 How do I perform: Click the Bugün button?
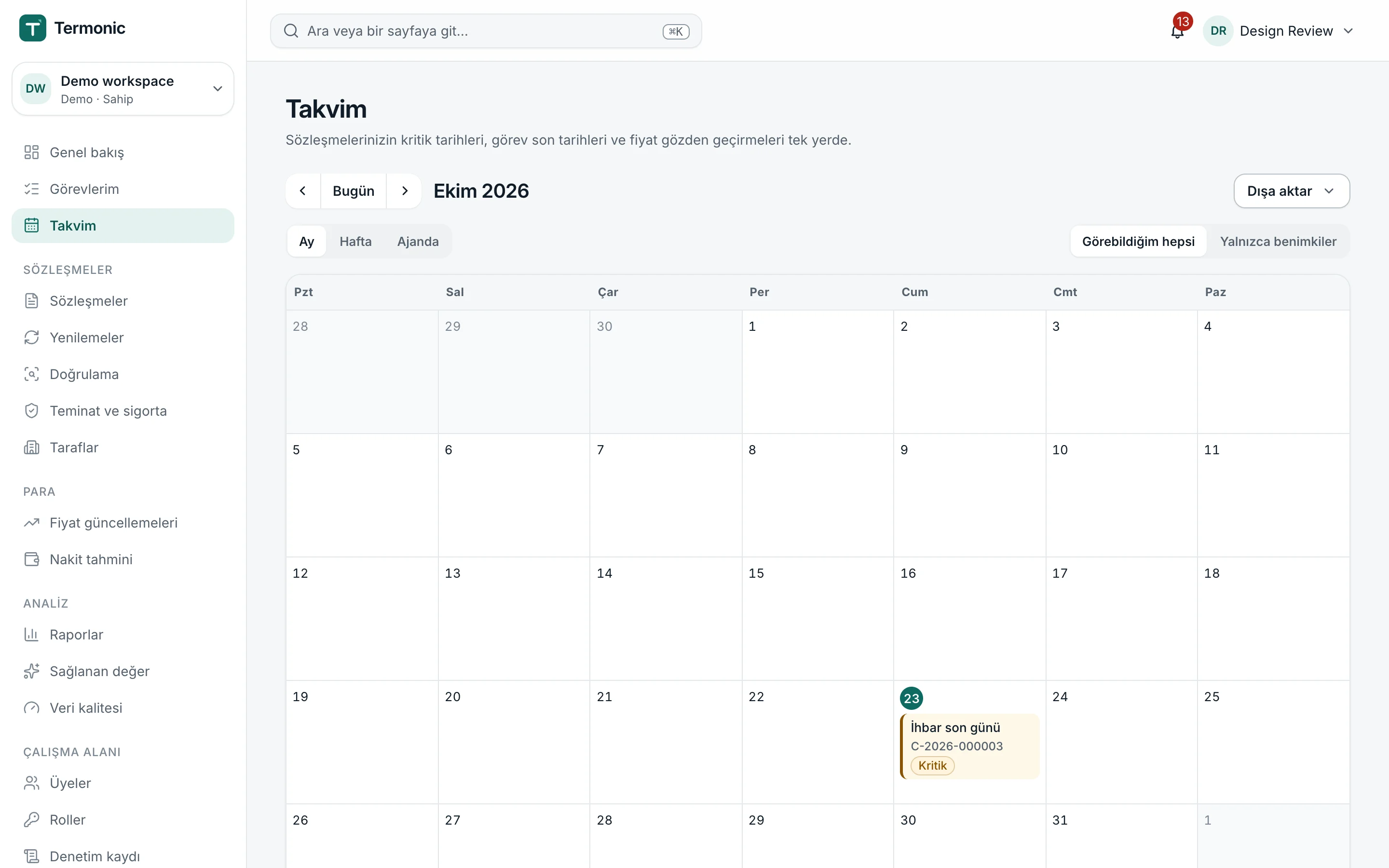(x=354, y=191)
